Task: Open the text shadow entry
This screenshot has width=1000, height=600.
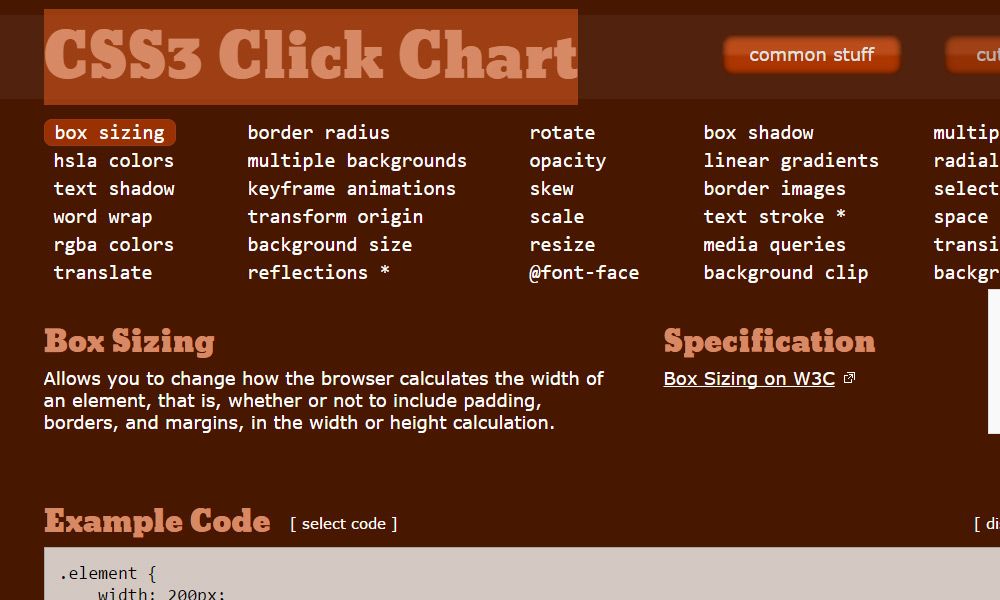Action: click(114, 188)
